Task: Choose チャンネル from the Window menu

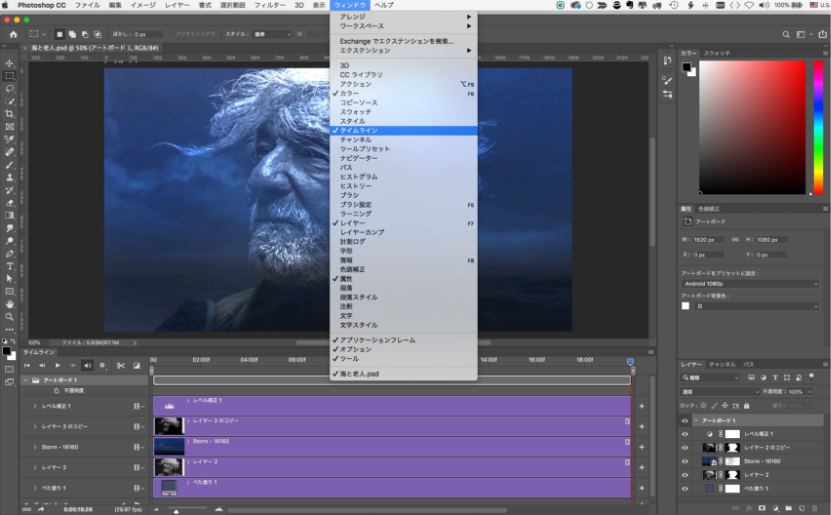Action: [x=355, y=139]
